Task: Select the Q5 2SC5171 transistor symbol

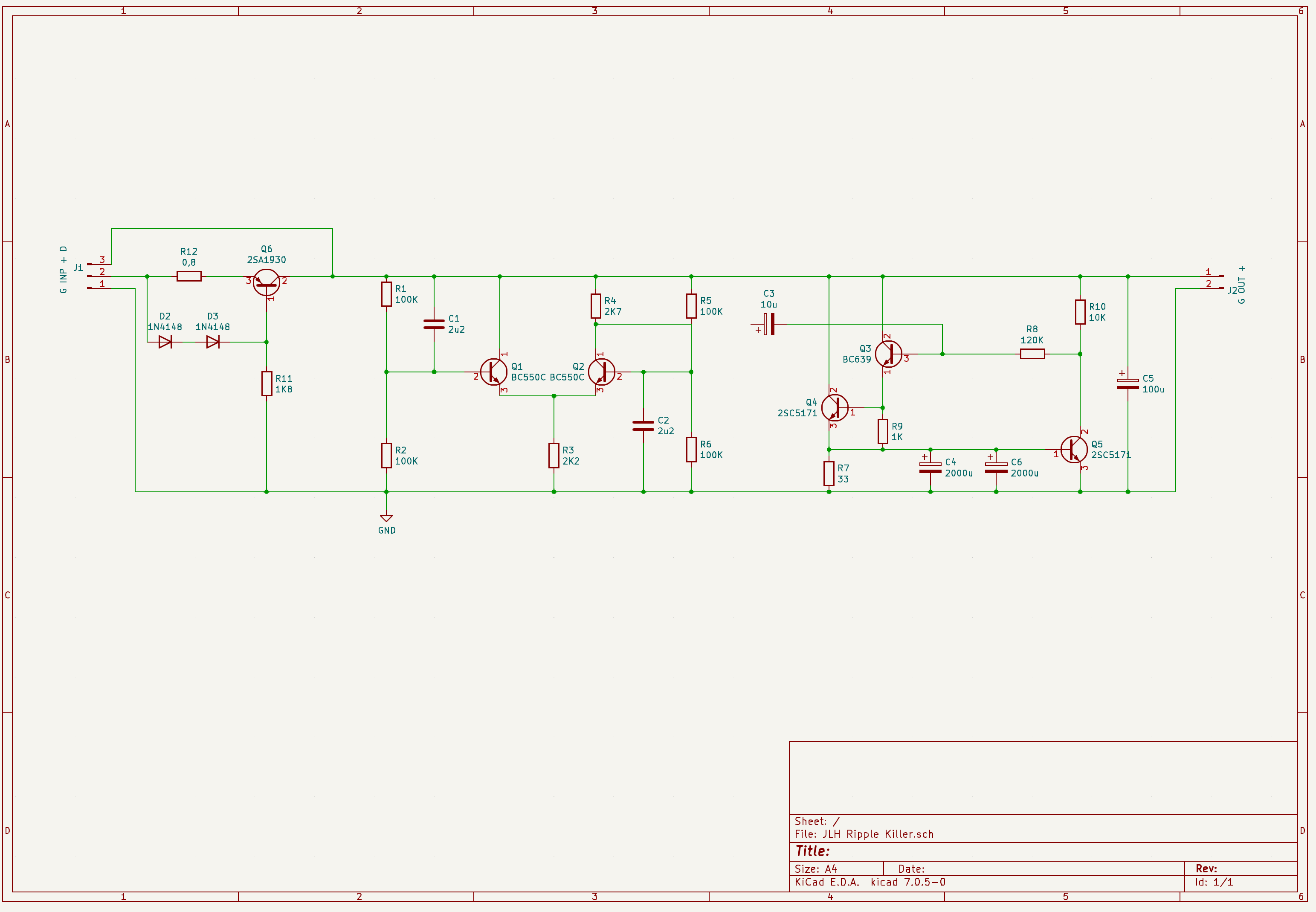Action: coord(1074,450)
